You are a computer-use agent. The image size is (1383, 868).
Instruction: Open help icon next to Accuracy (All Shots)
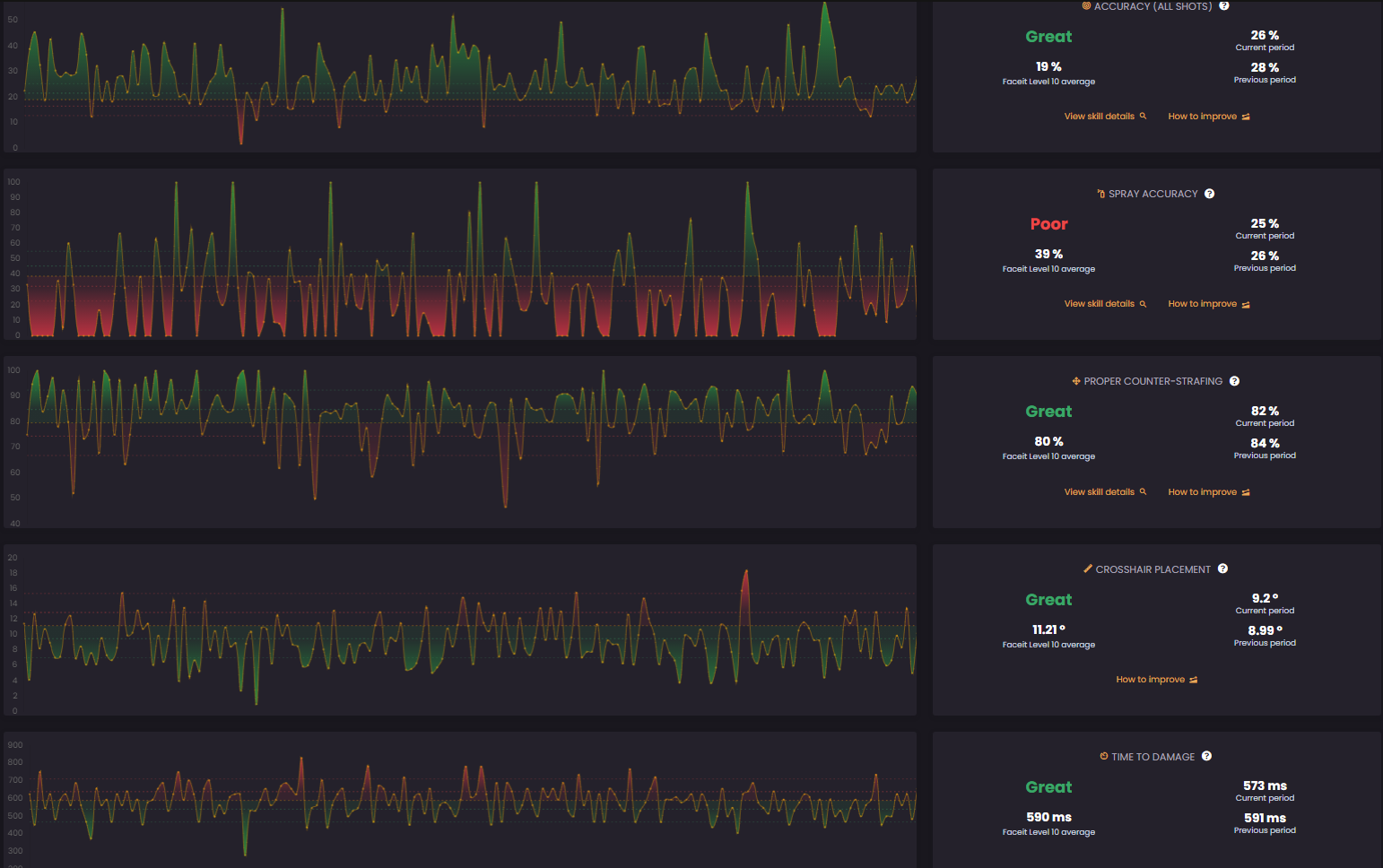pos(1223,5)
